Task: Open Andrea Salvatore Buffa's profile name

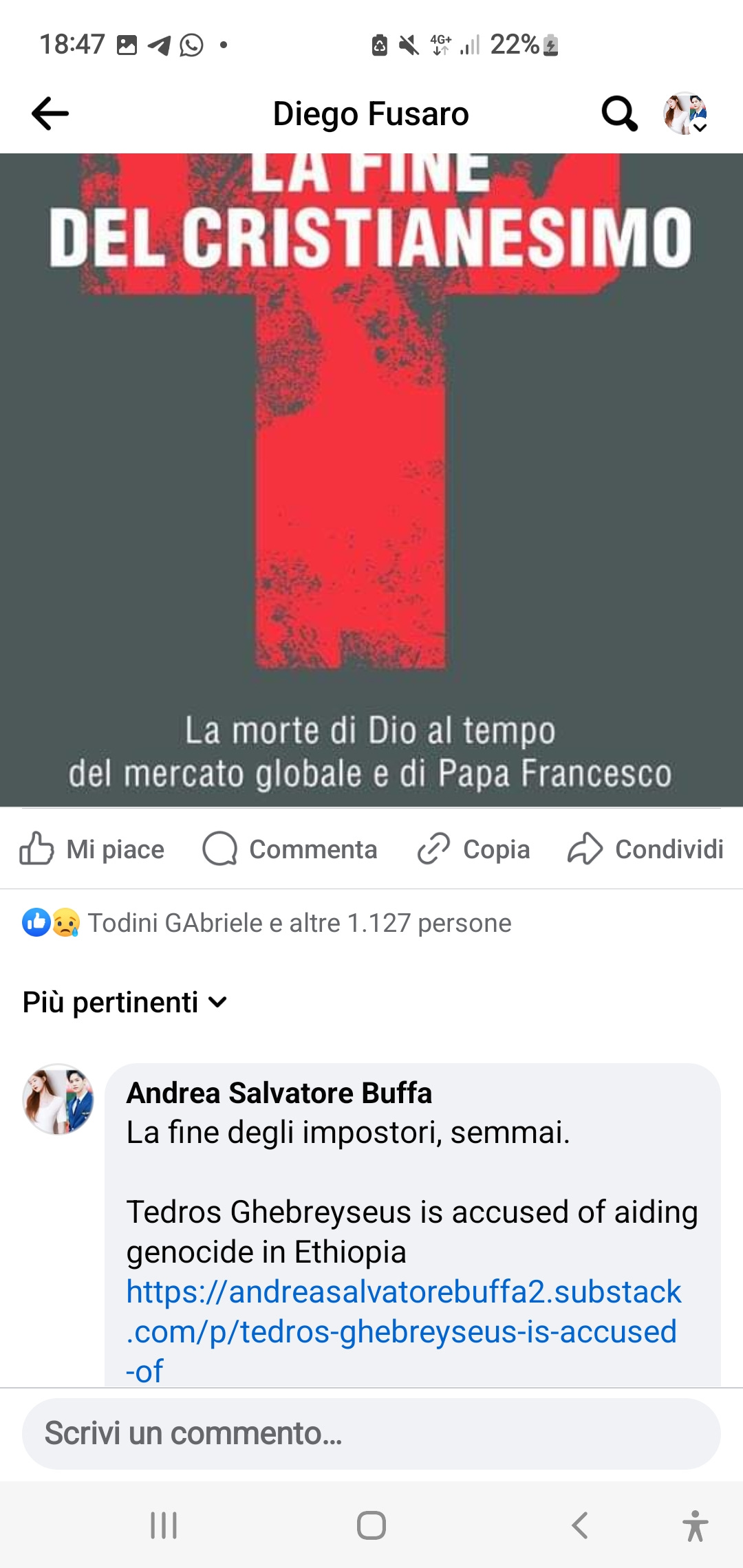Action: coord(279,1093)
